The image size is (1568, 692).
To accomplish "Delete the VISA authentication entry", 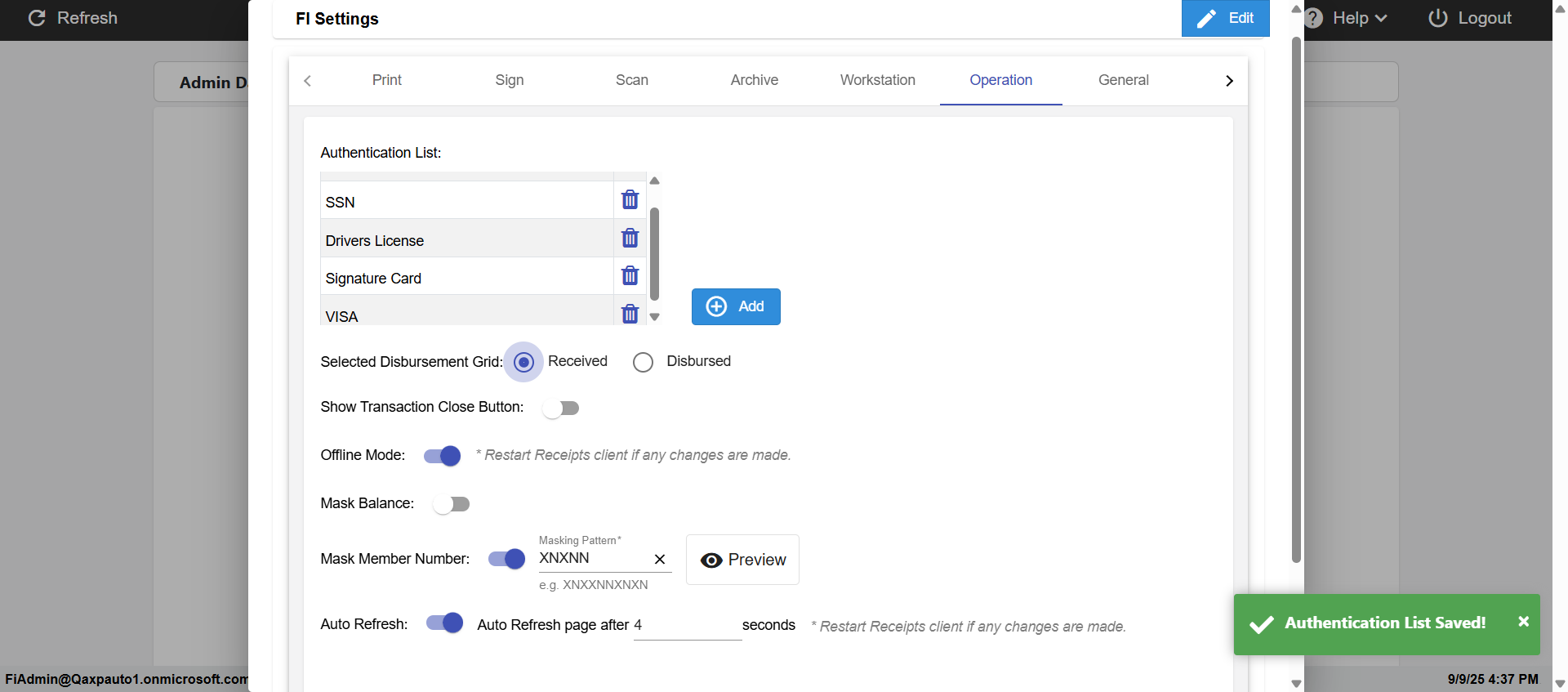I will [630, 314].
